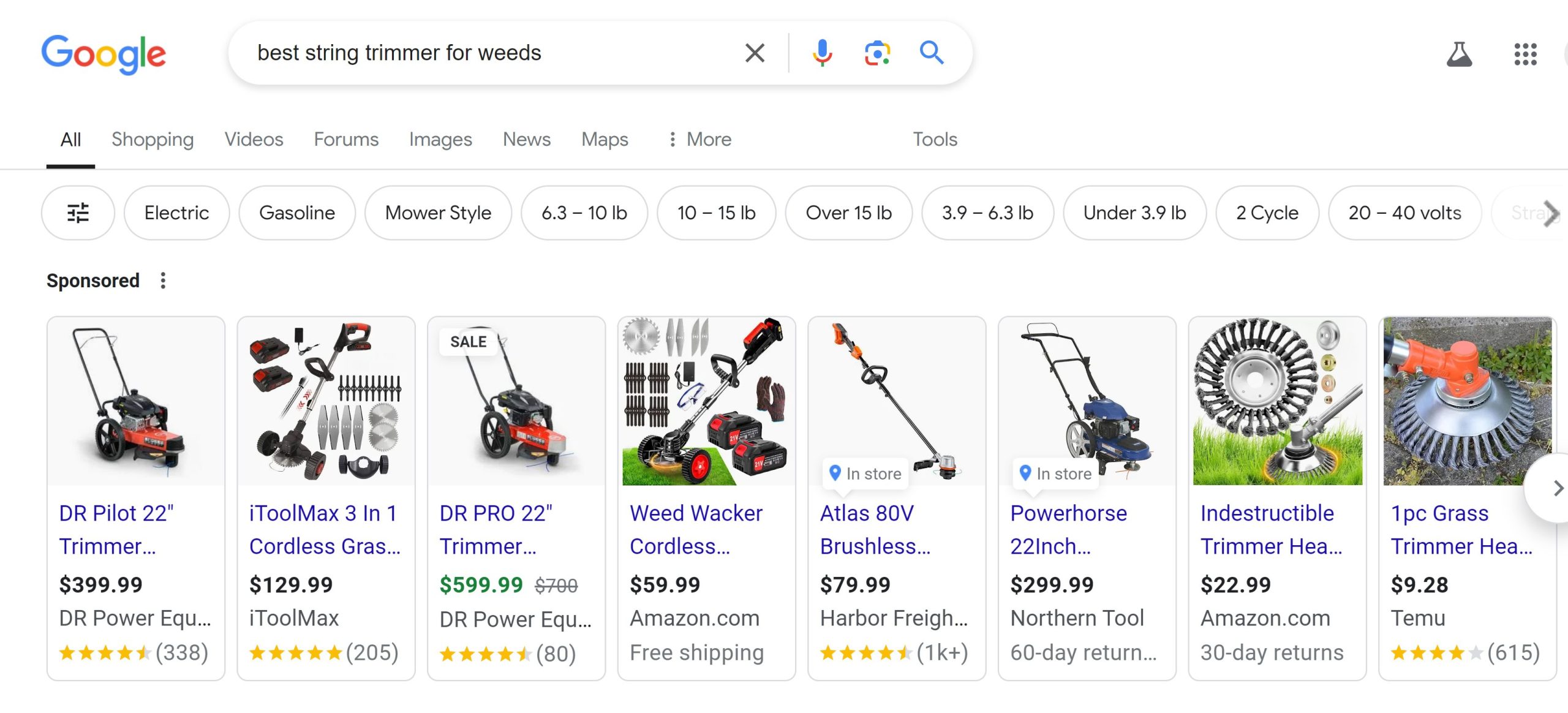
Task: Toggle the Gasoline filter chip
Action: (x=297, y=213)
